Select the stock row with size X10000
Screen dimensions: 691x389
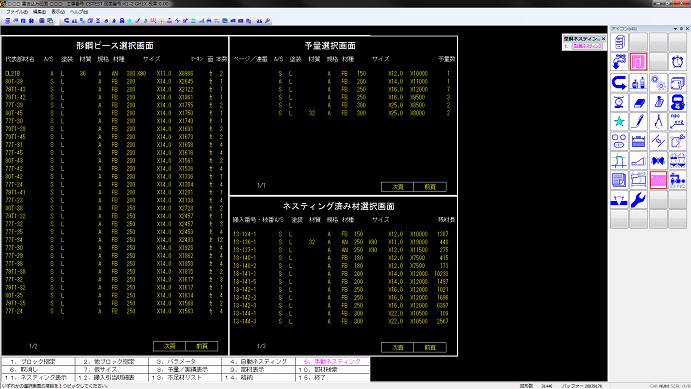pyautogui.click(x=364, y=74)
